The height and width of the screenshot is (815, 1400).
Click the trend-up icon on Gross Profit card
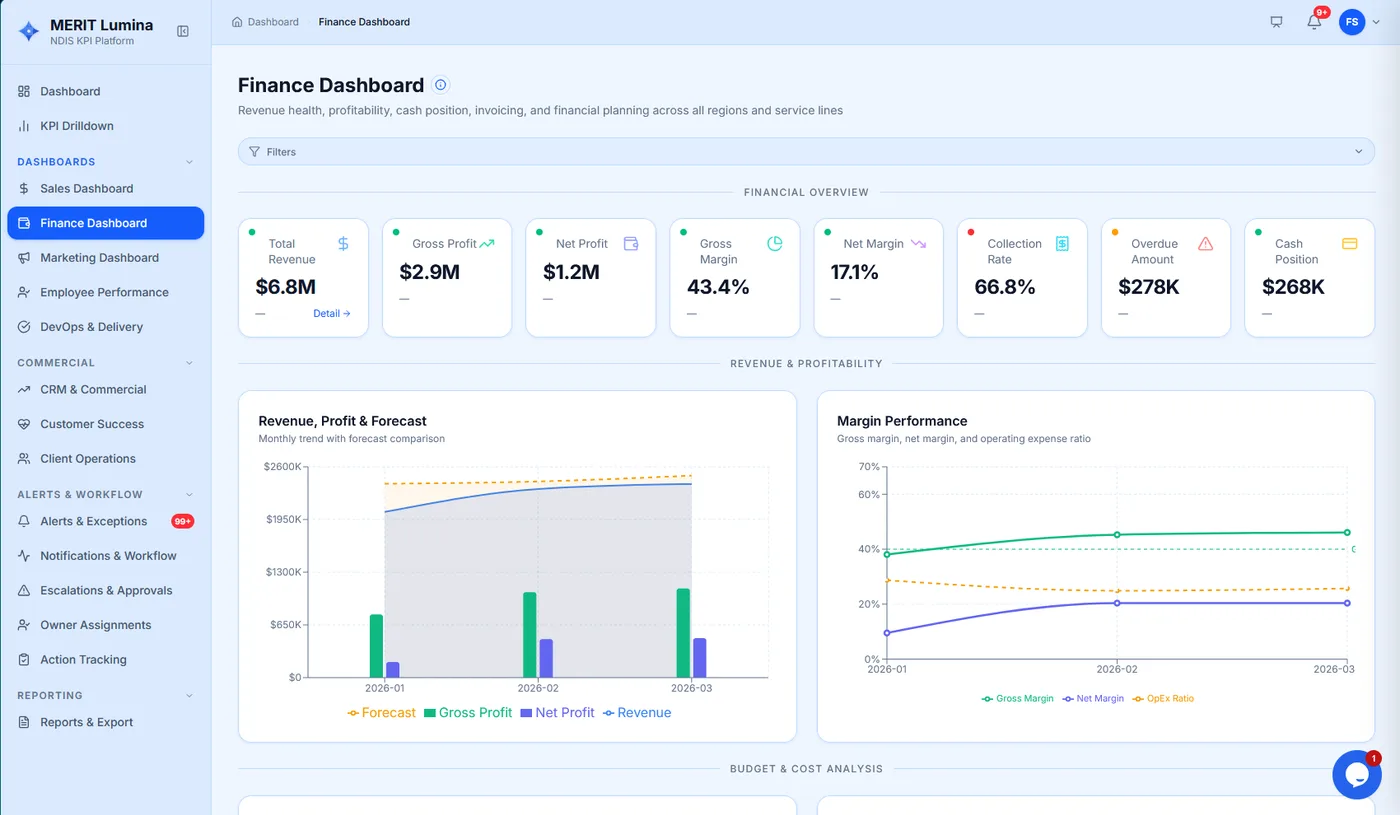[487, 243]
